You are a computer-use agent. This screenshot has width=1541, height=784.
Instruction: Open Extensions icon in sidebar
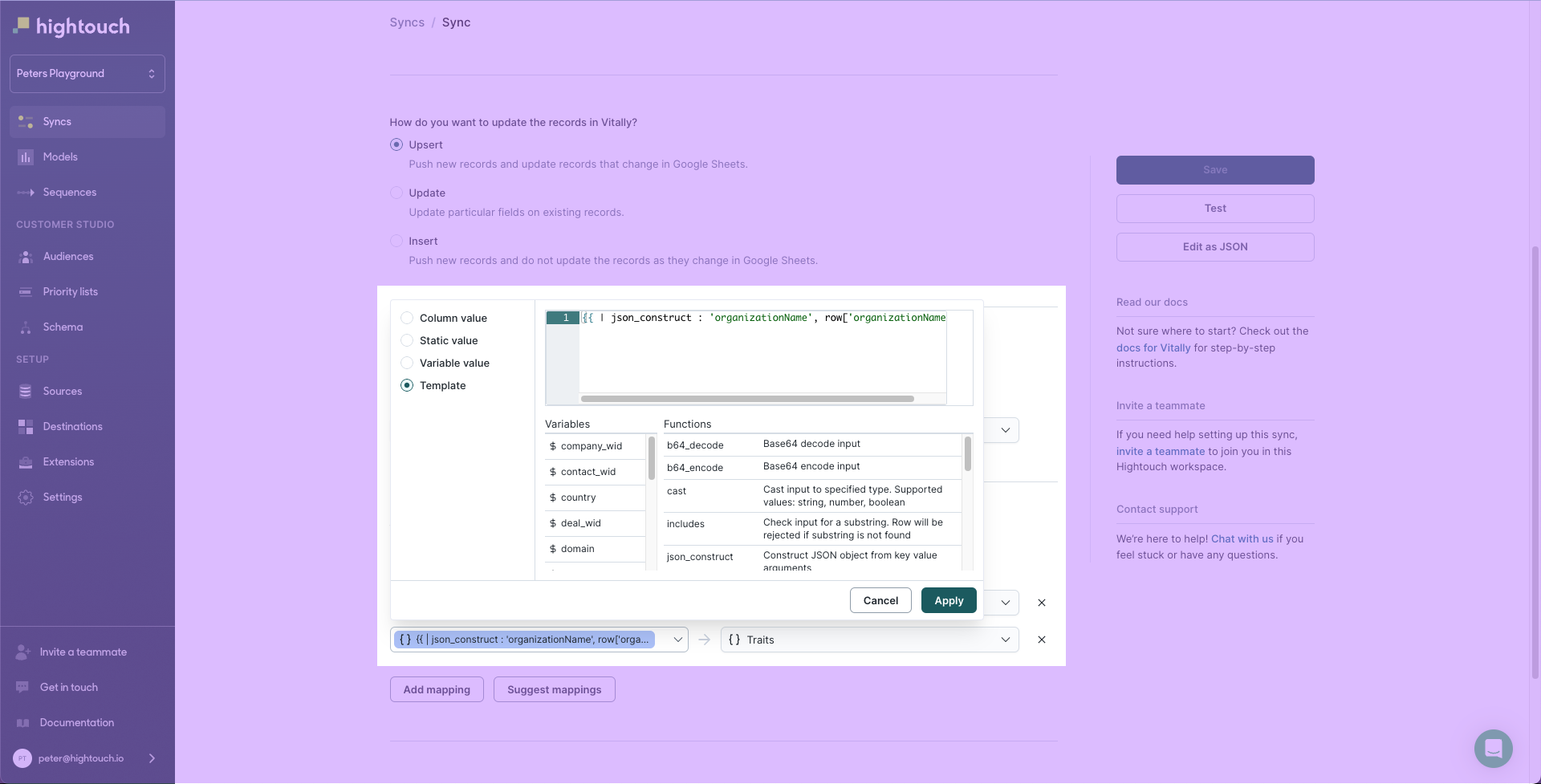point(26,462)
